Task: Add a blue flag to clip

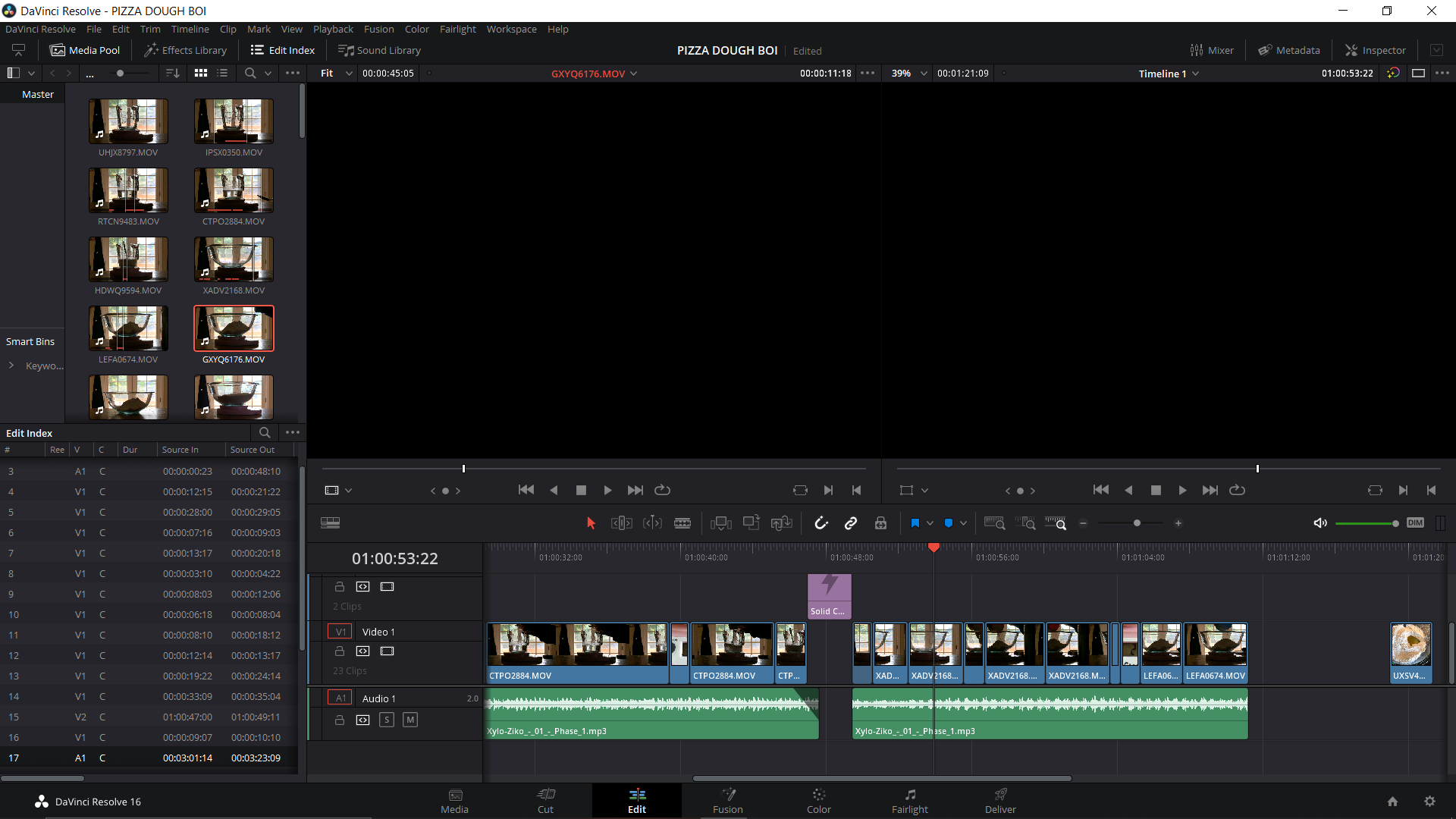Action: coord(915,523)
